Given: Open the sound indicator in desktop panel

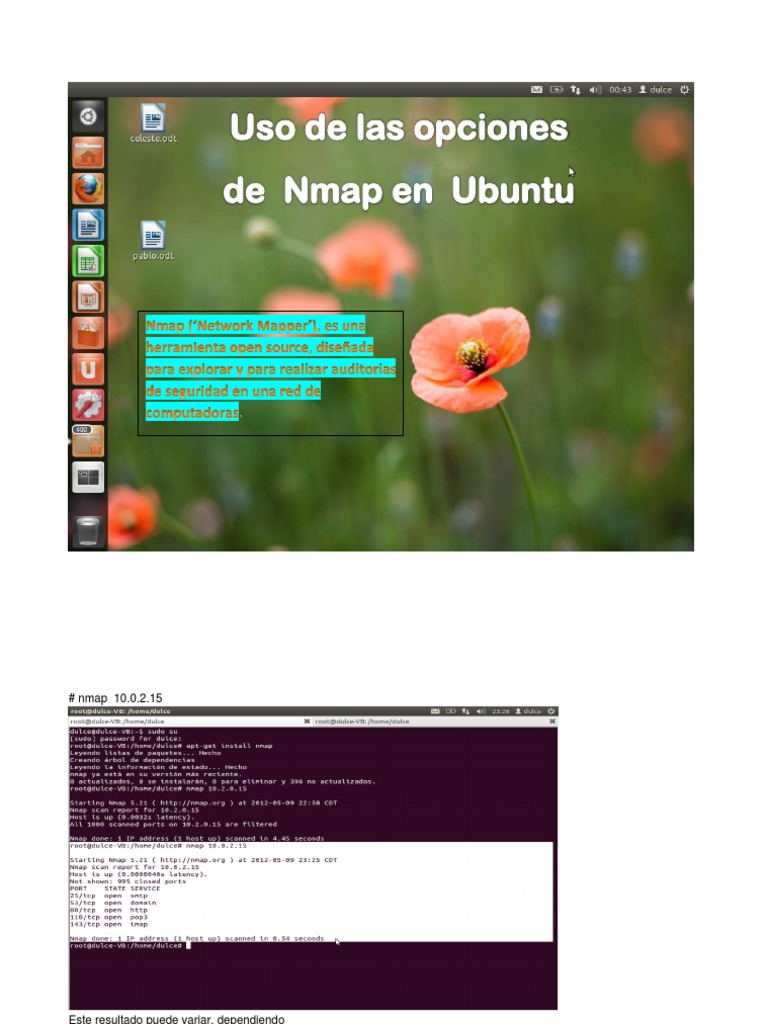Looking at the screenshot, I should (595, 89).
